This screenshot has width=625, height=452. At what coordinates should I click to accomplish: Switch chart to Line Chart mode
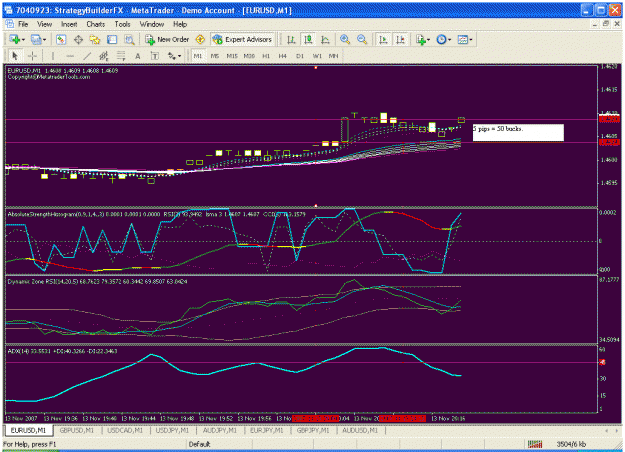(x=325, y=39)
